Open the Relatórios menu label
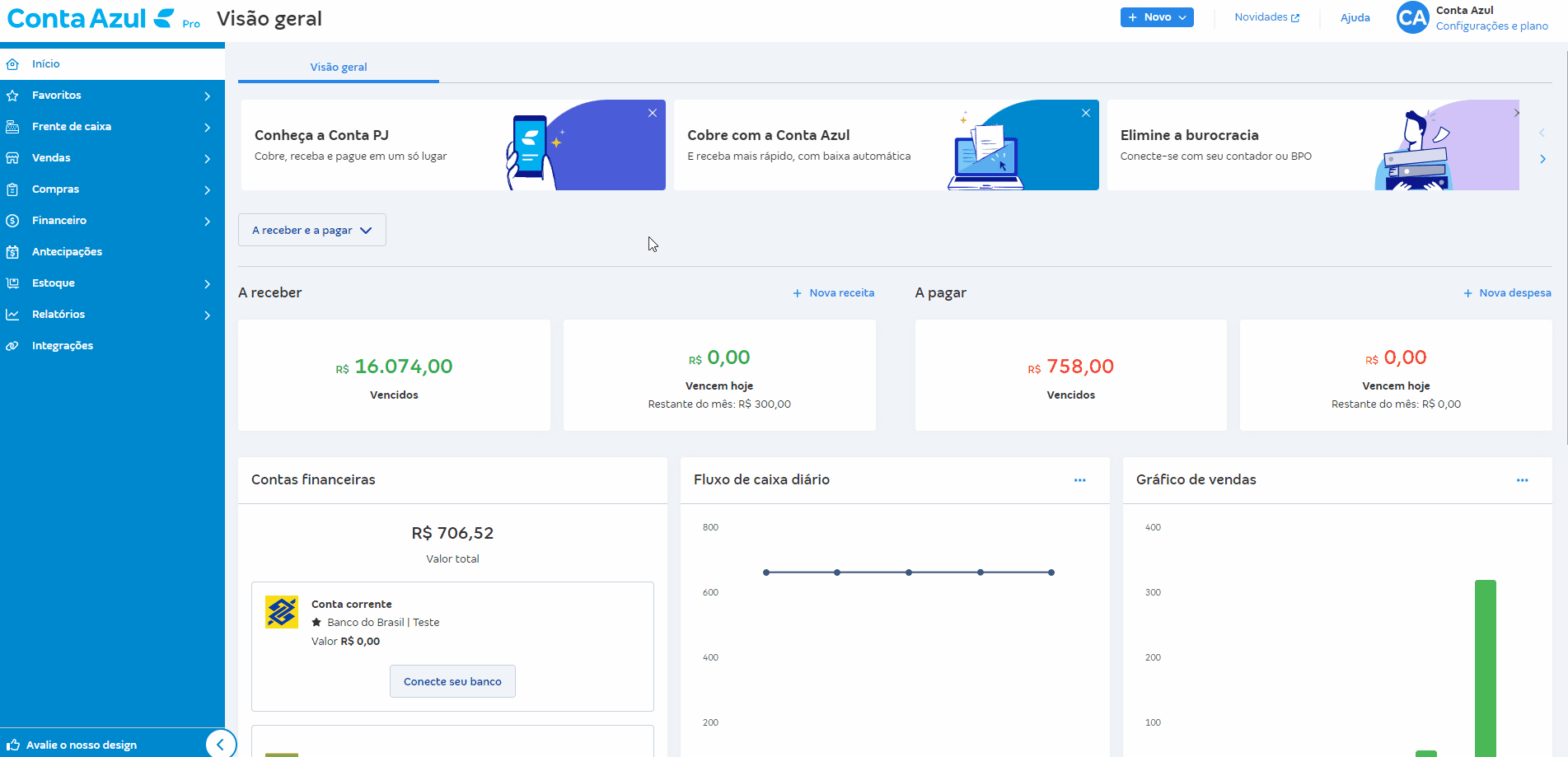The image size is (1568, 757). click(59, 315)
